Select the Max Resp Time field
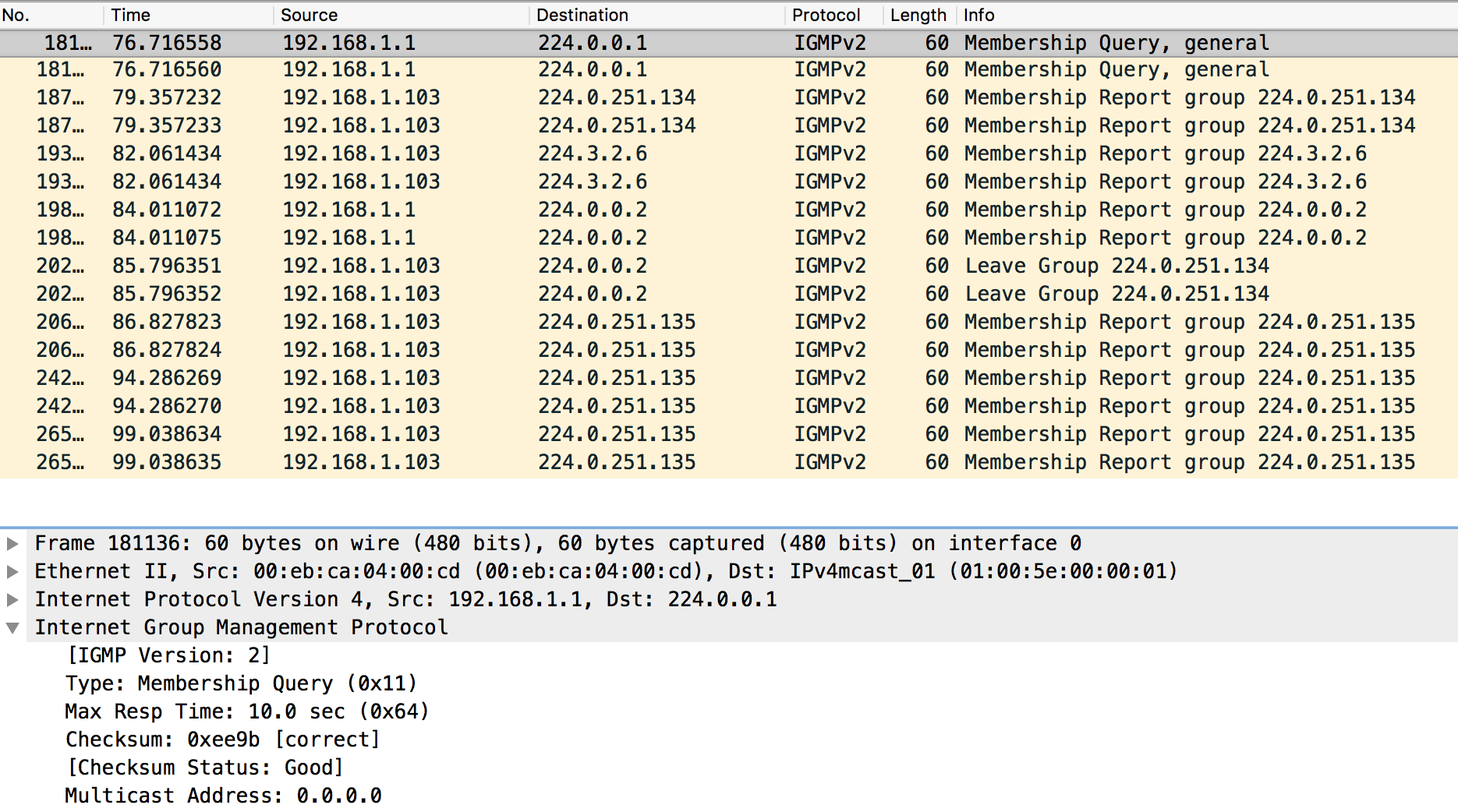Screen dimensions: 1458x812 point(246,711)
